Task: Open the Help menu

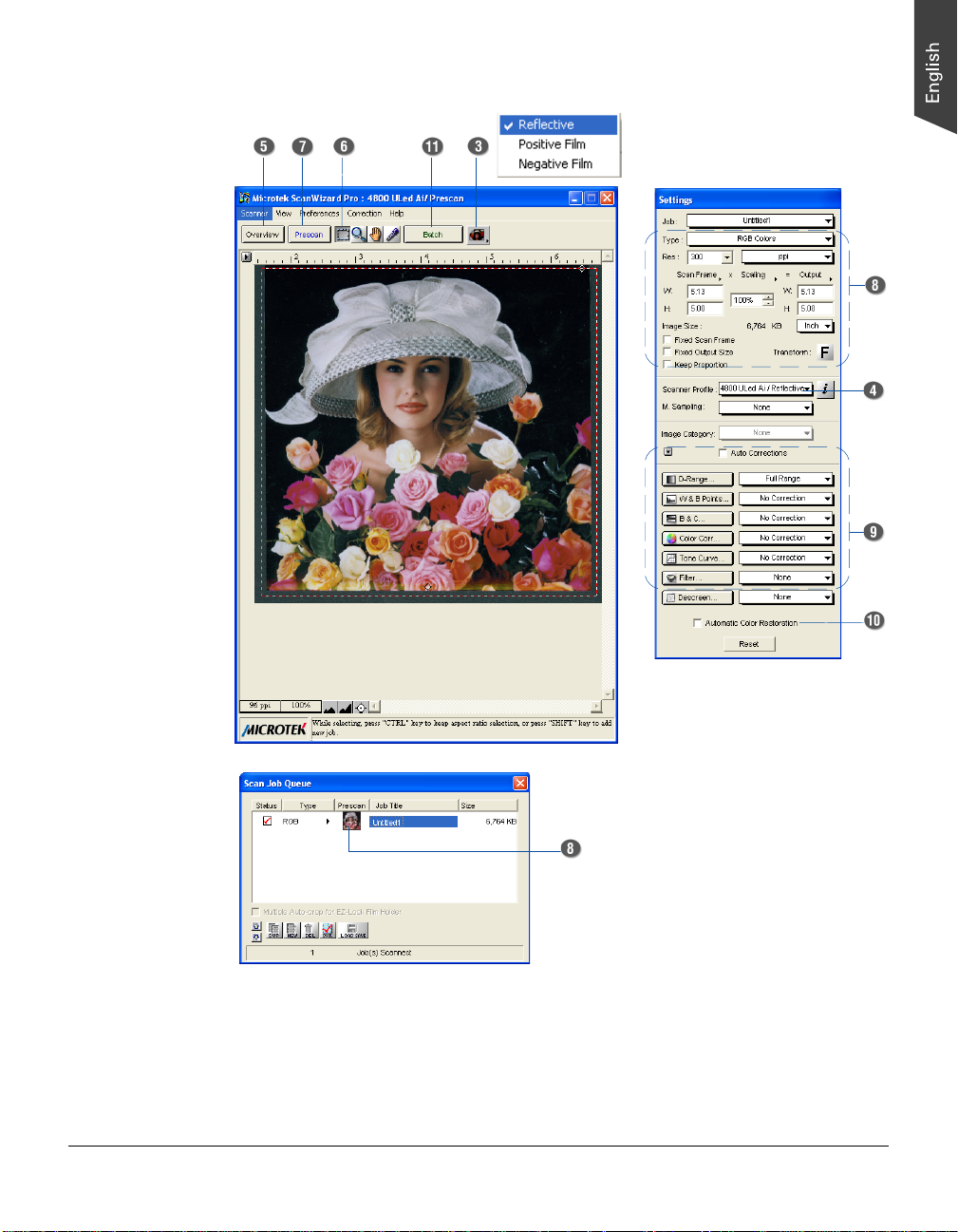Action: point(397,214)
